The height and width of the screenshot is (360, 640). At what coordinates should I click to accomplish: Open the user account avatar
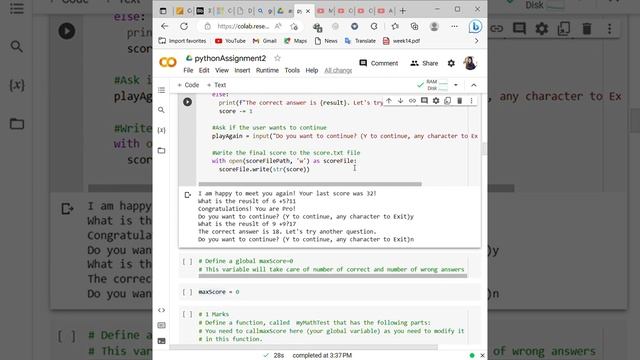click(470, 63)
